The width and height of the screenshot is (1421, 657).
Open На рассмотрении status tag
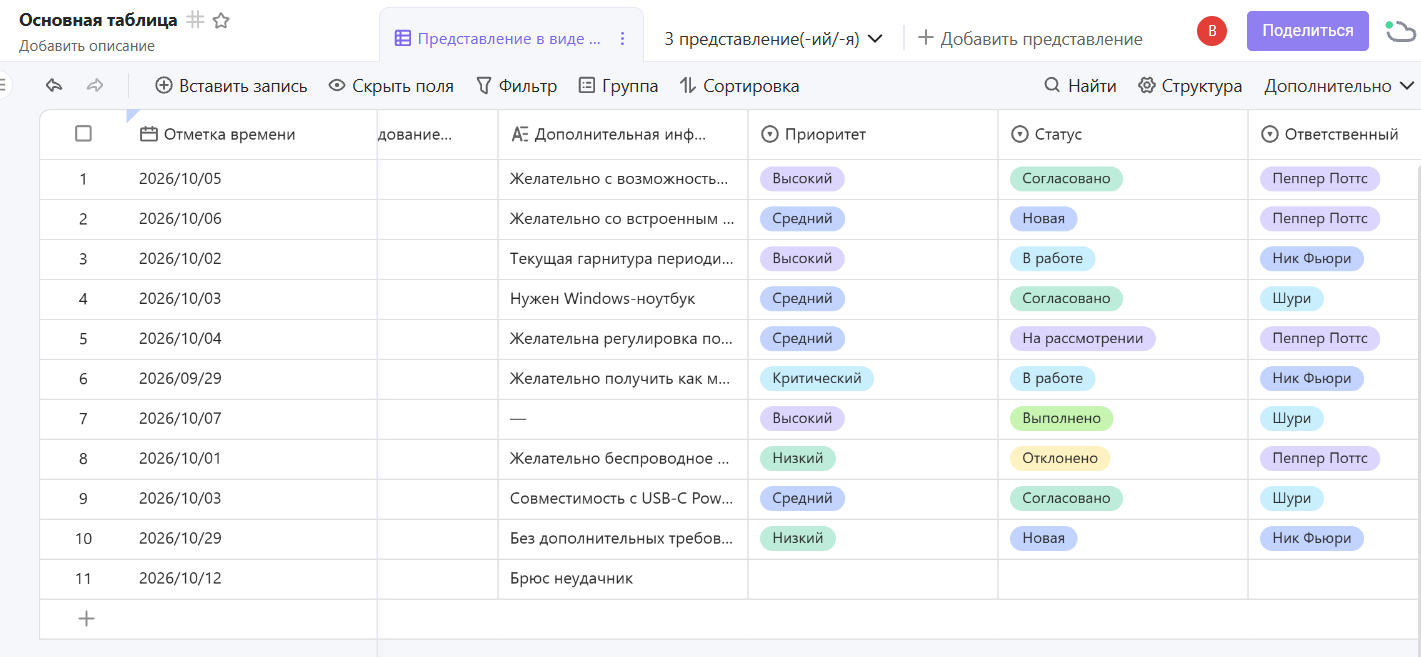(1083, 339)
